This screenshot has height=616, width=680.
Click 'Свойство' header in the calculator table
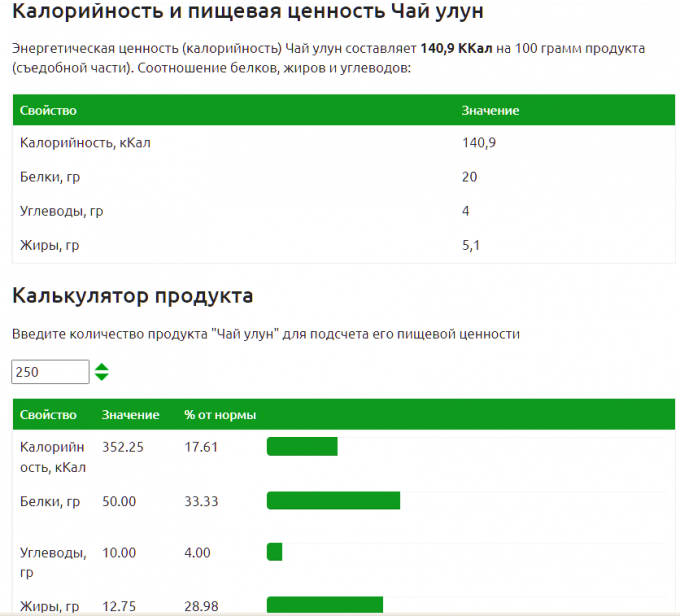click(48, 415)
